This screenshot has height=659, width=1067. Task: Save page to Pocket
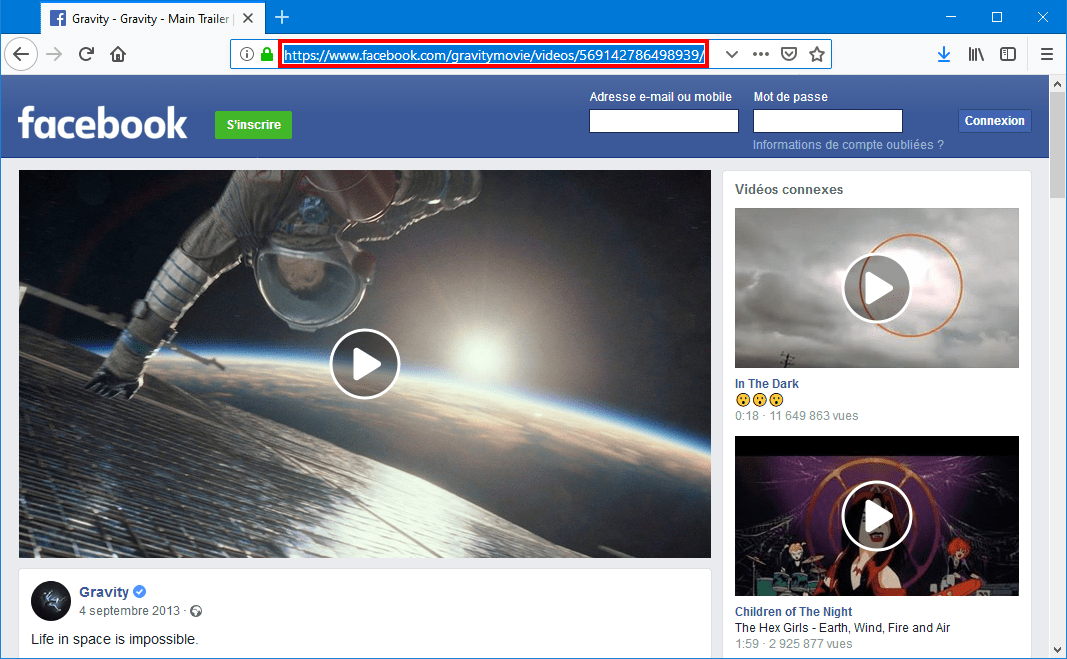(x=789, y=54)
